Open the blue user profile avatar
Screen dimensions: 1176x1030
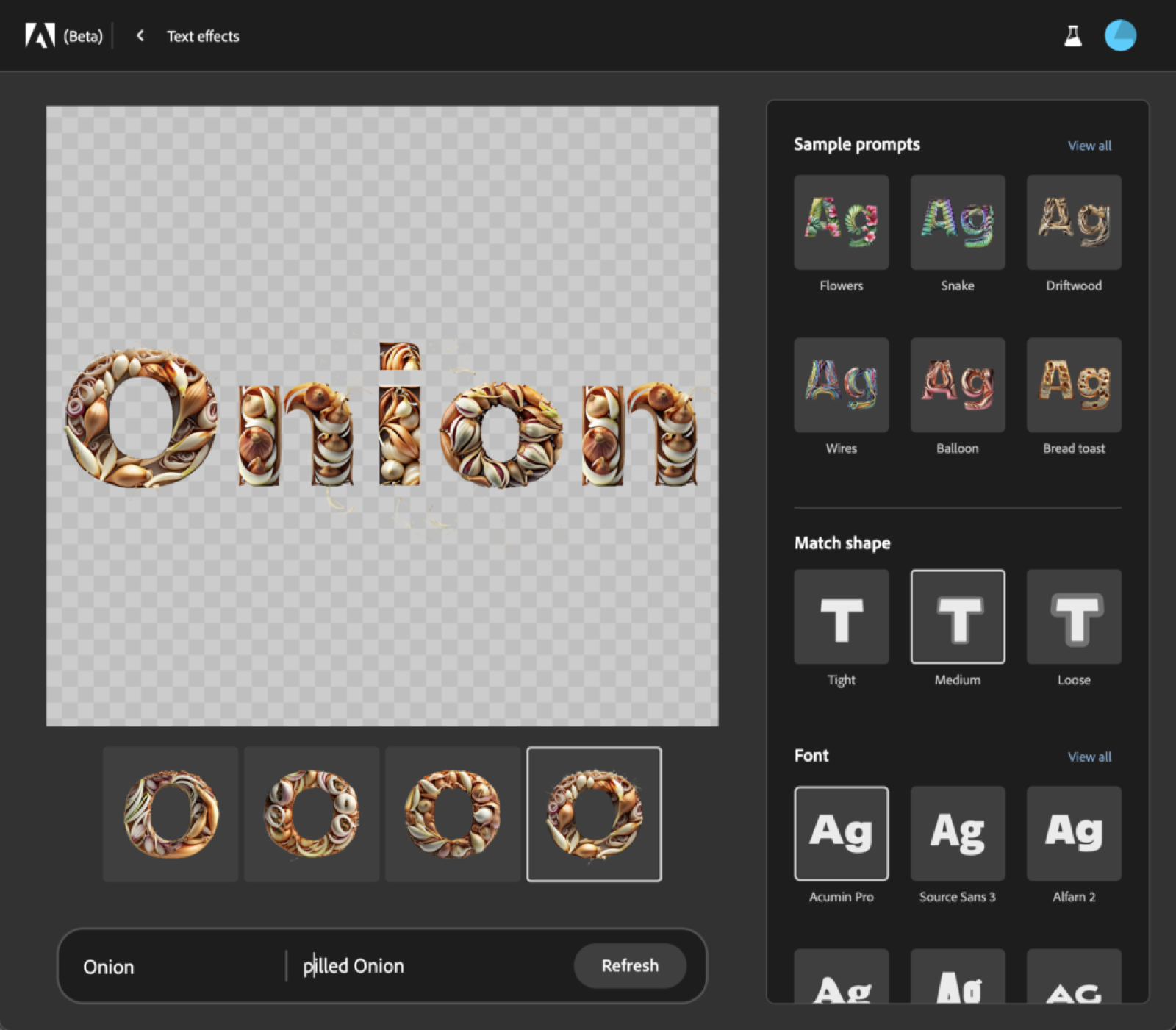coord(1120,35)
